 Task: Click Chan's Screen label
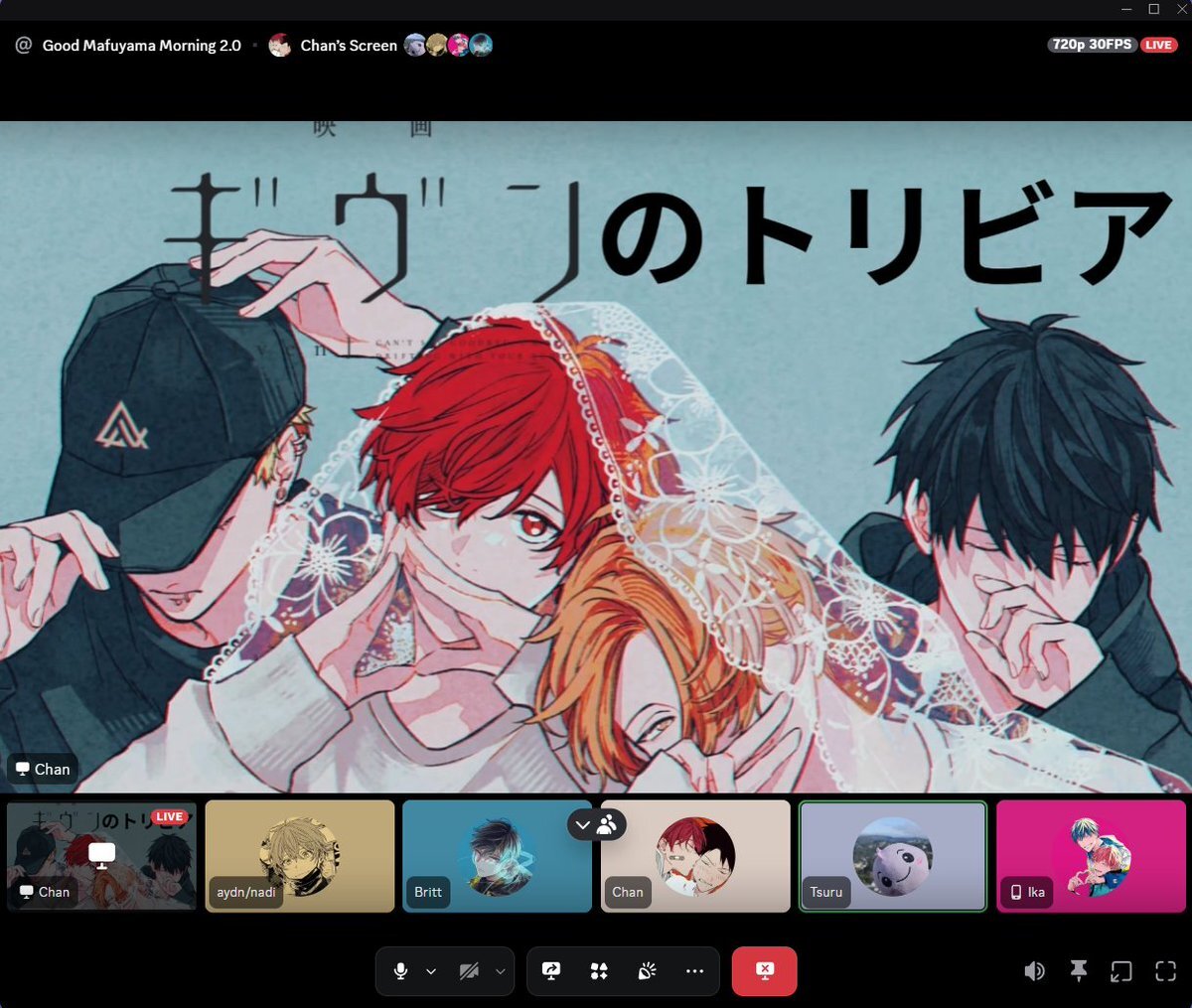click(x=349, y=46)
